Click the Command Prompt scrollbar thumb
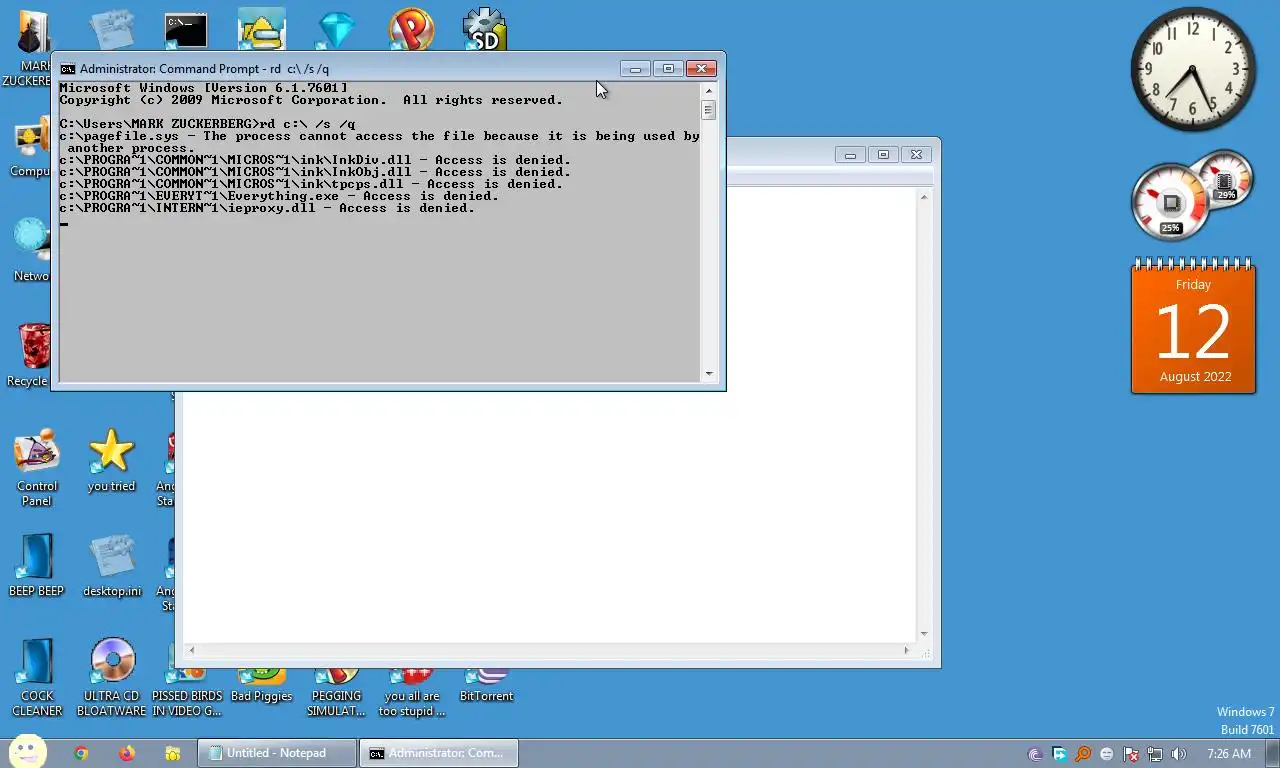Viewport: 1280px width, 768px height. 709,110
